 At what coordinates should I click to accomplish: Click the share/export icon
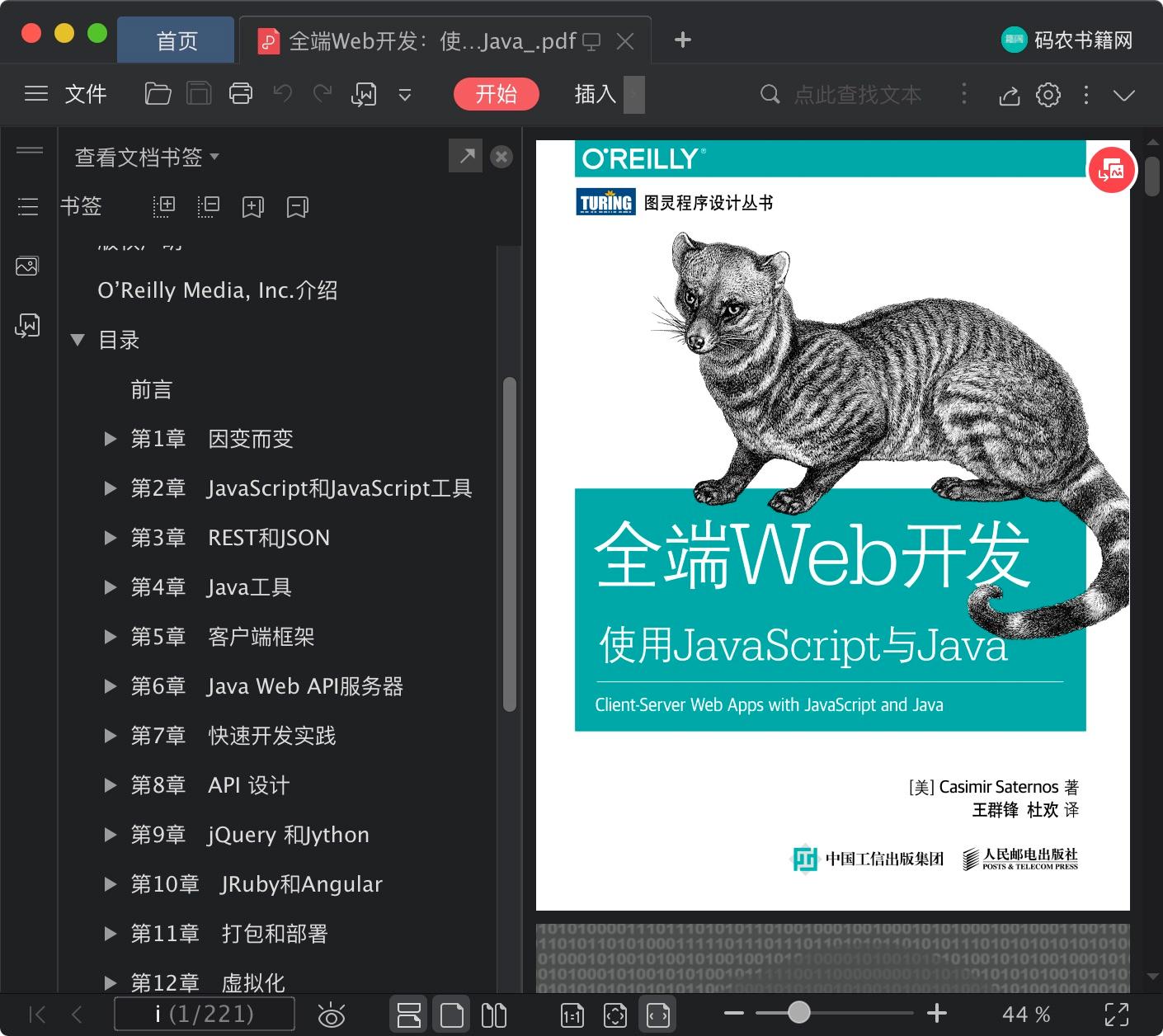(1010, 95)
